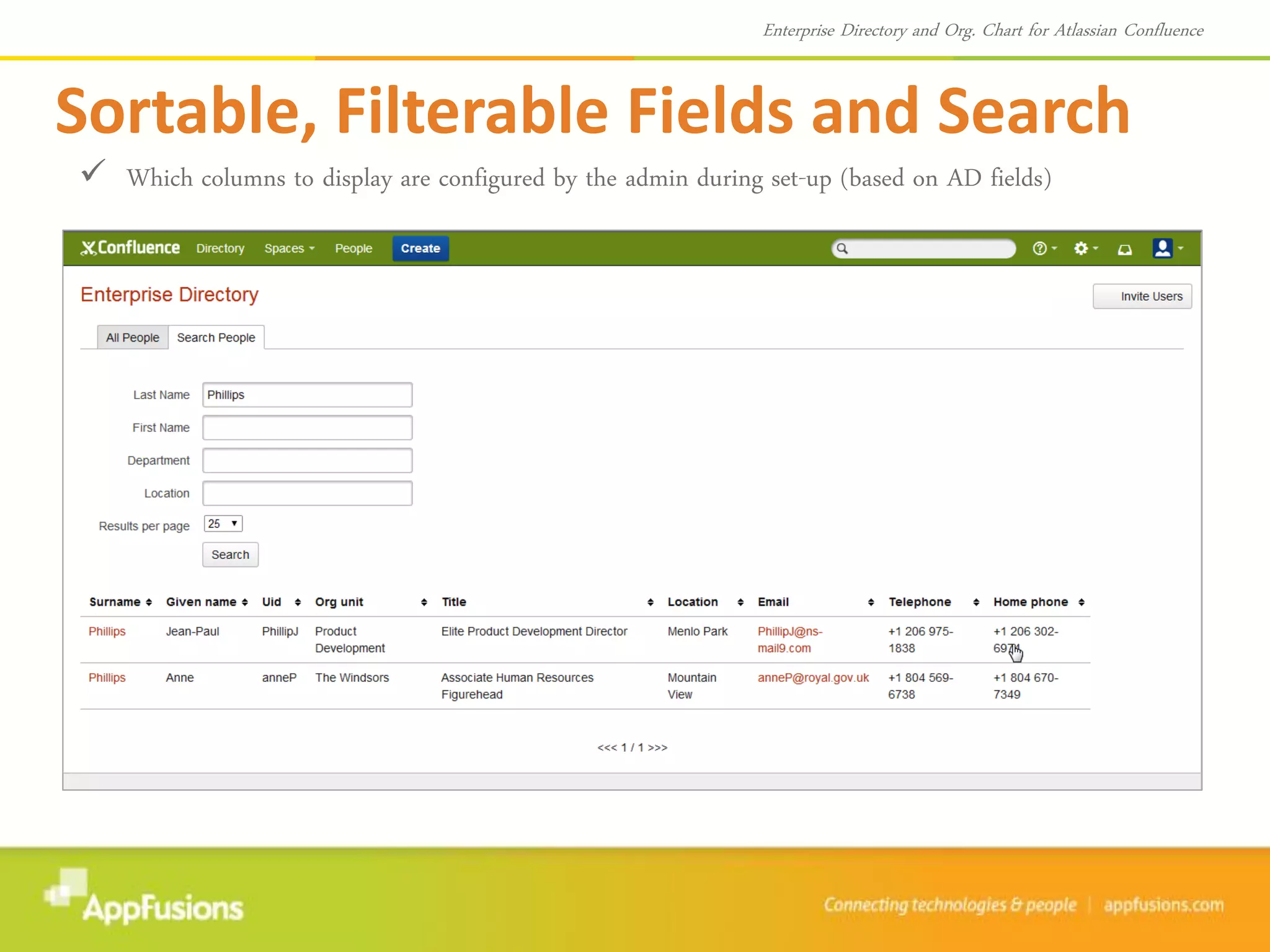1270x952 pixels.
Task: Click the Enterprise Directory page heading
Action: pos(169,294)
